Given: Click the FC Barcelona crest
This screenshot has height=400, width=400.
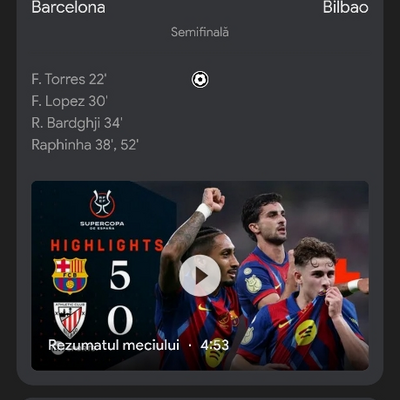Looking at the screenshot, I should [x=70, y=275].
